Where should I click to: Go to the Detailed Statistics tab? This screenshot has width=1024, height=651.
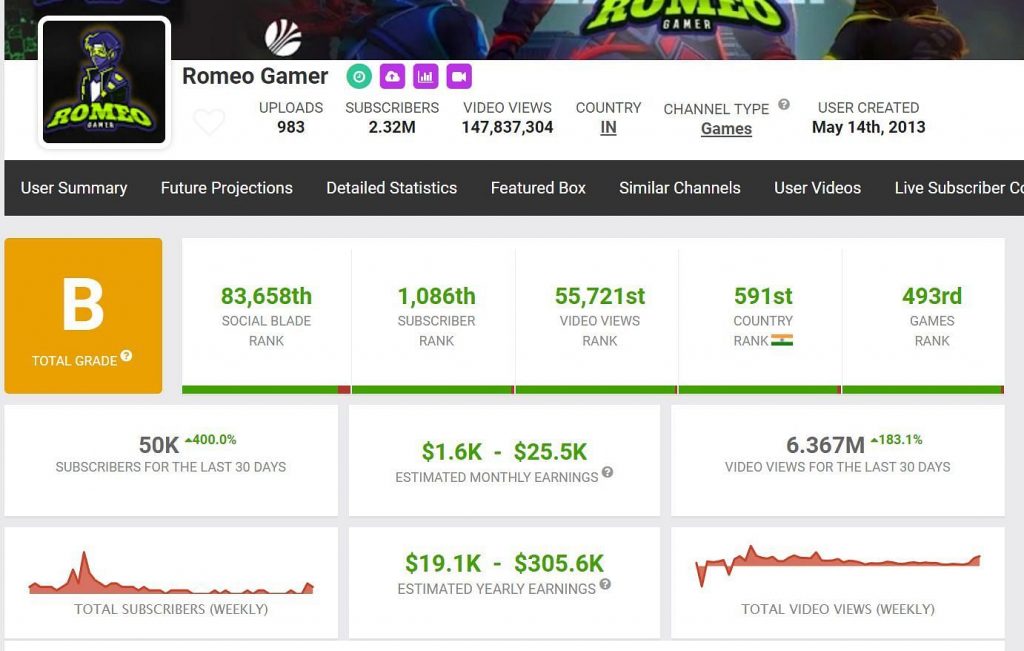click(x=391, y=188)
